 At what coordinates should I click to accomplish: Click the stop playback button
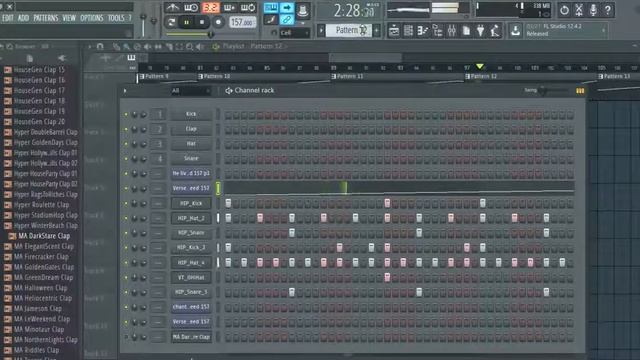click(202, 22)
